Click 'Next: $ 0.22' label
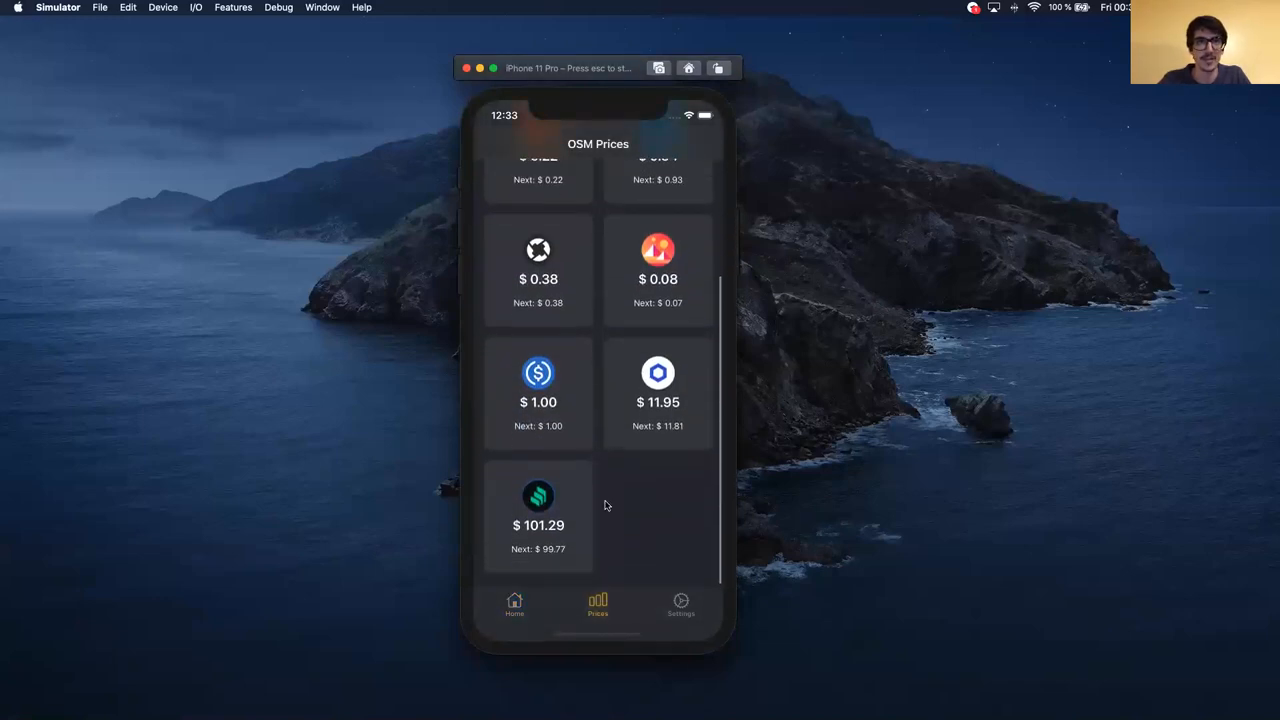Viewport: 1280px width, 720px height. pos(538,180)
